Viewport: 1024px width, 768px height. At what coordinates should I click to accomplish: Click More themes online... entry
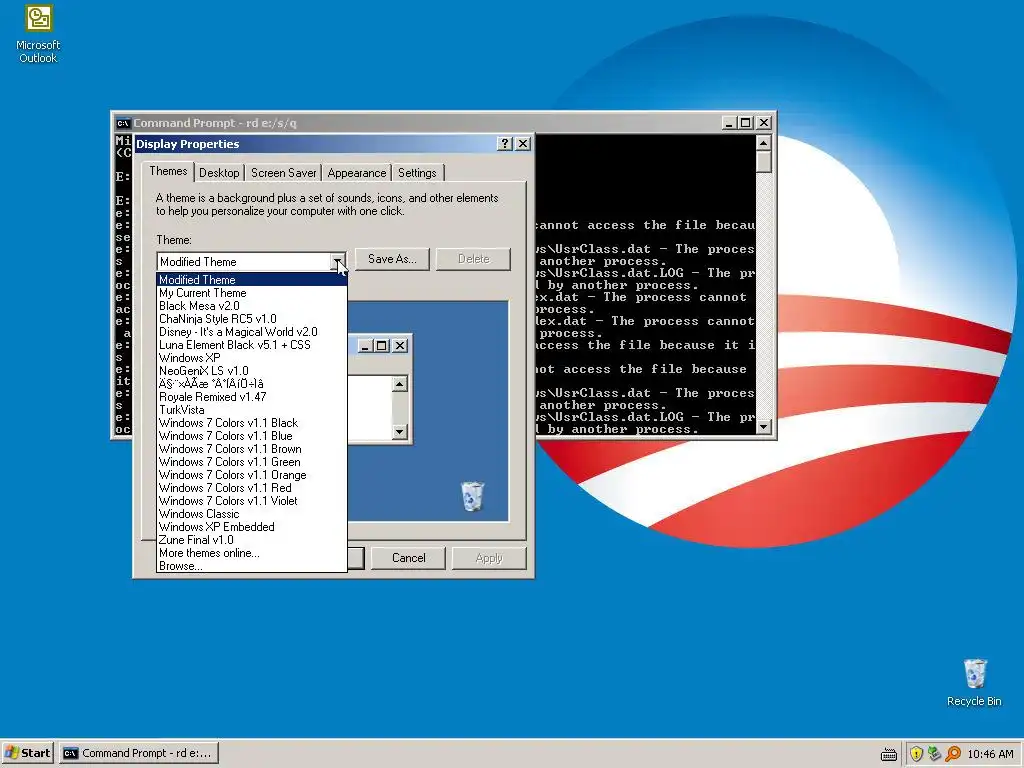coord(251,553)
